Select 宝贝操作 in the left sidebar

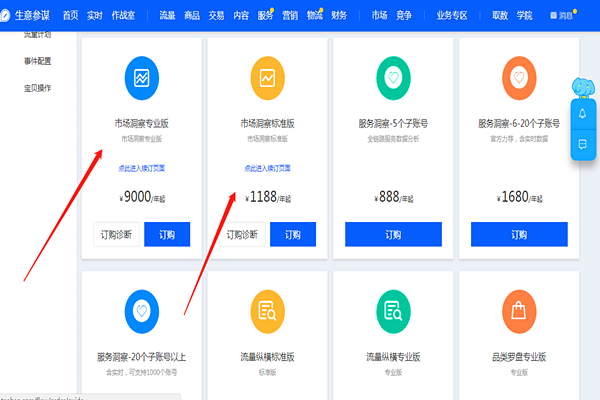tap(38, 88)
